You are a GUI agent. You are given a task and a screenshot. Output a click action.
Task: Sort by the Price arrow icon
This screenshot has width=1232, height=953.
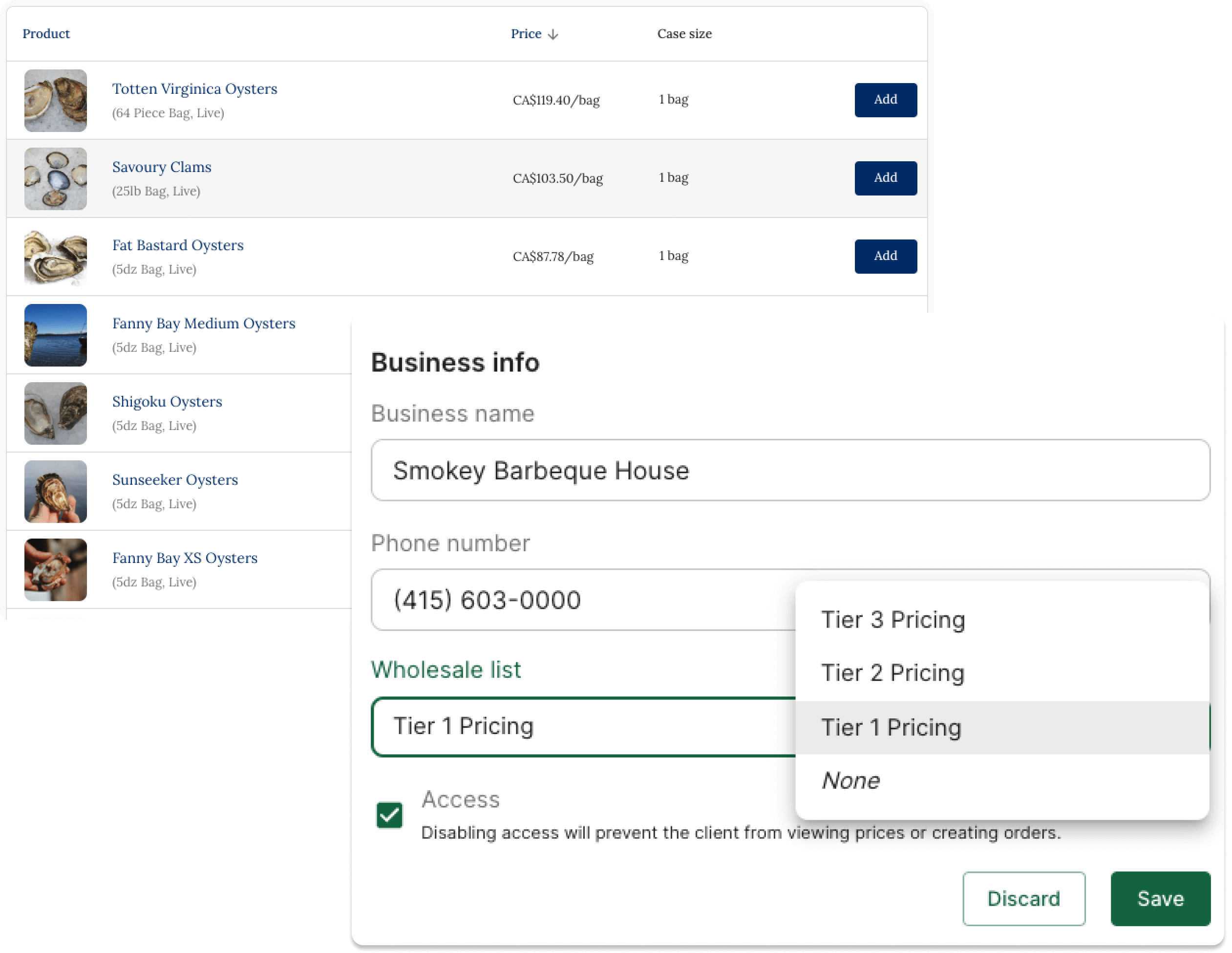point(553,34)
